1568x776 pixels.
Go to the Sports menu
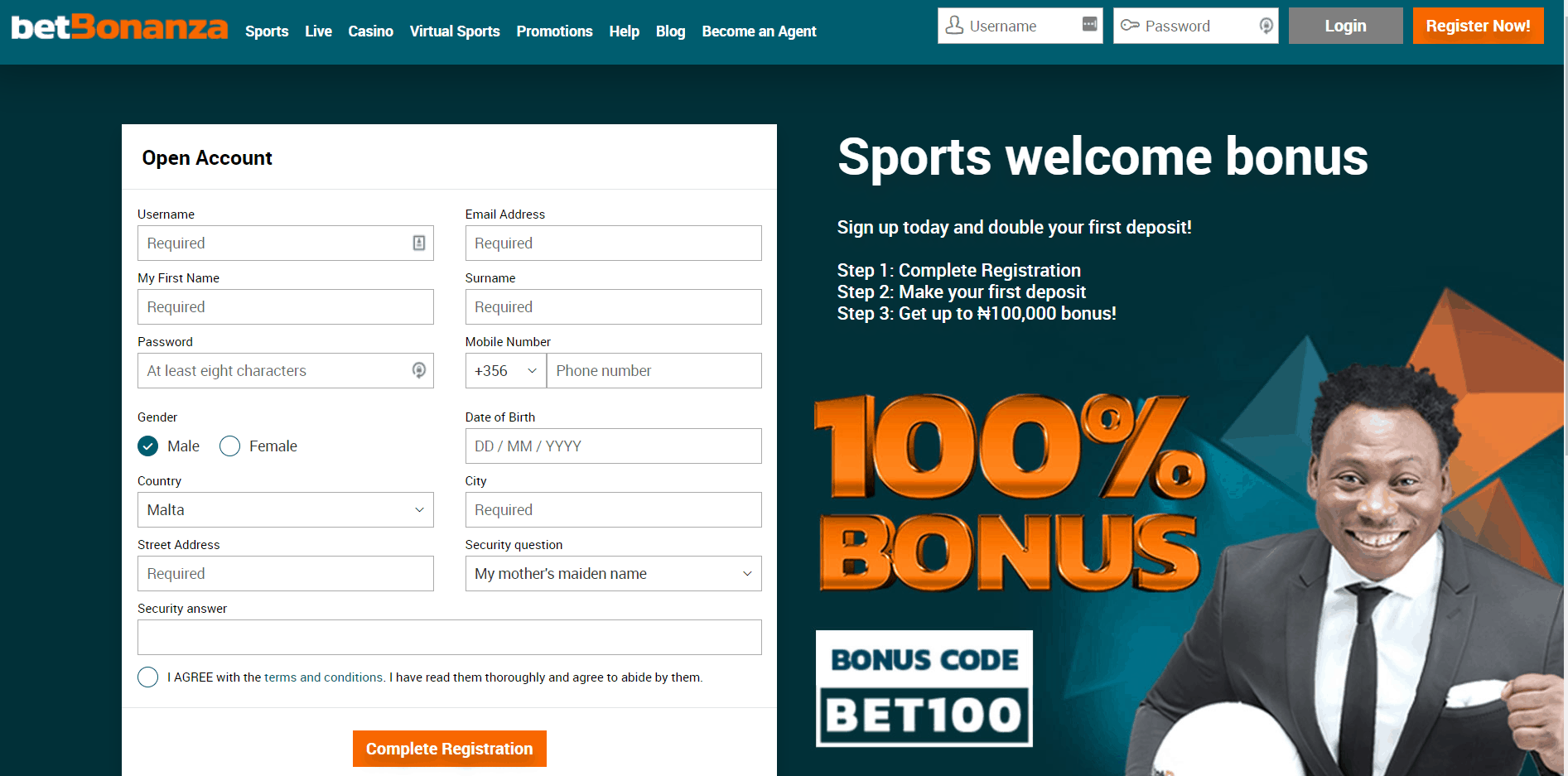point(267,31)
